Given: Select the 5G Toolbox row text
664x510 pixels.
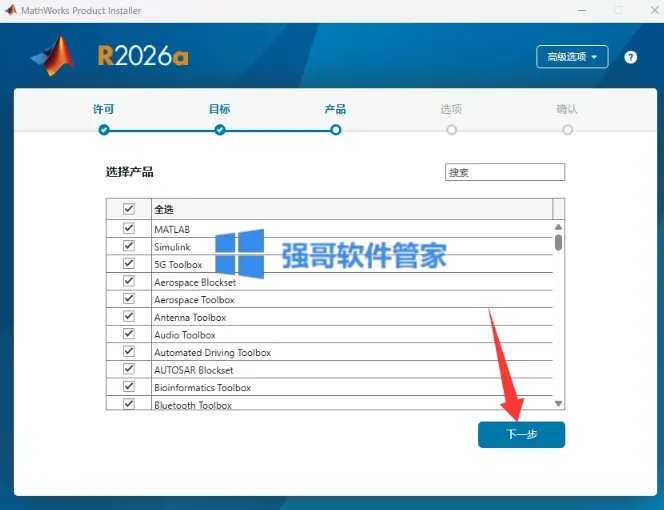Looking at the screenshot, I should [178, 265].
